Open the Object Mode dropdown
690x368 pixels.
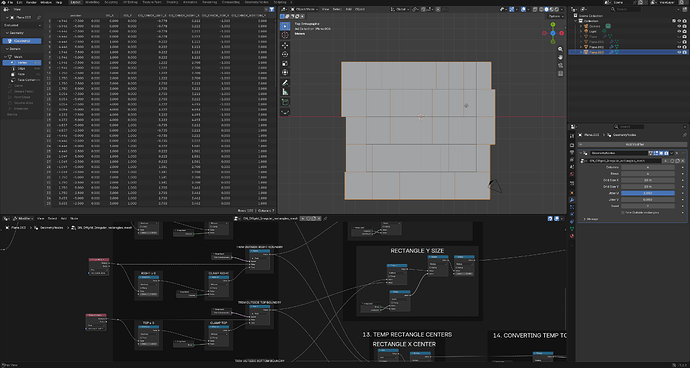tap(304, 9)
